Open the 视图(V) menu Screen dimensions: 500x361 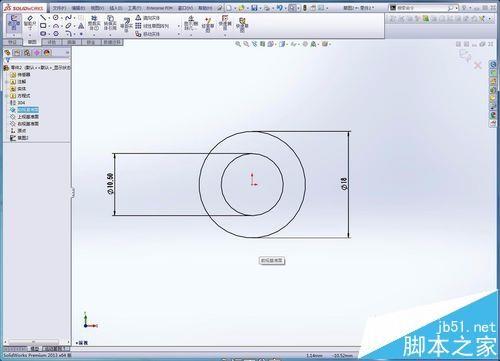click(x=97, y=8)
